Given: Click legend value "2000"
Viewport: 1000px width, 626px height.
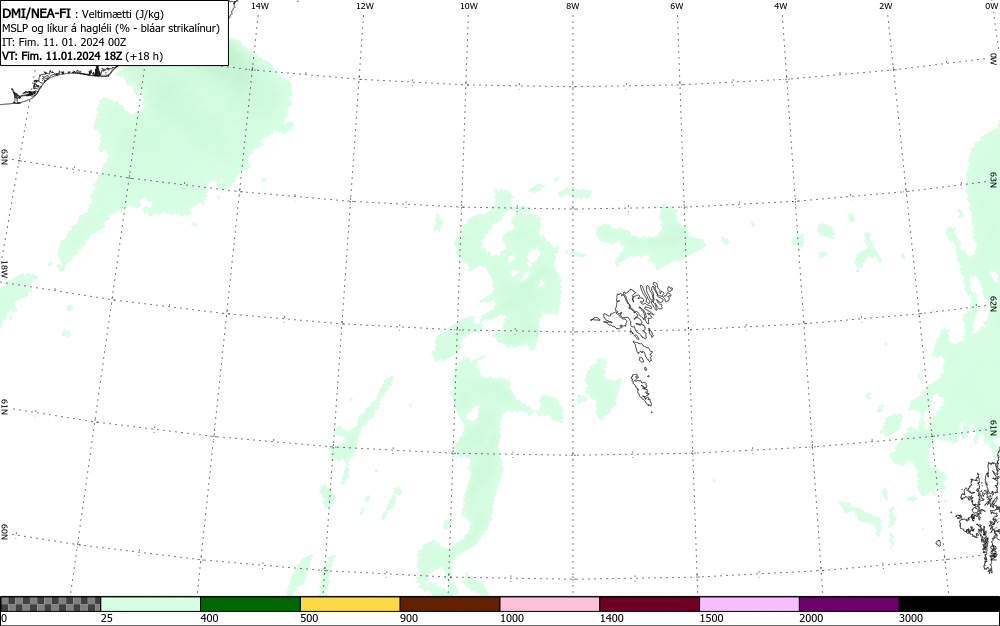Looking at the screenshot, I should (811, 618).
